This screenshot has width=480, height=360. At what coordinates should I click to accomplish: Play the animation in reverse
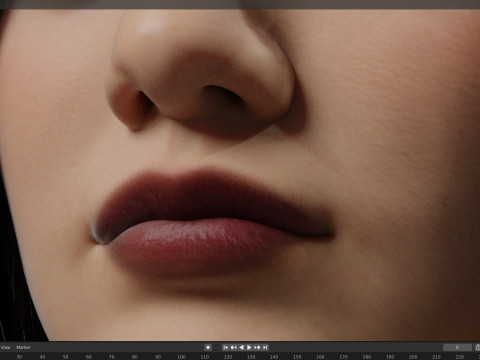click(242, 347)
